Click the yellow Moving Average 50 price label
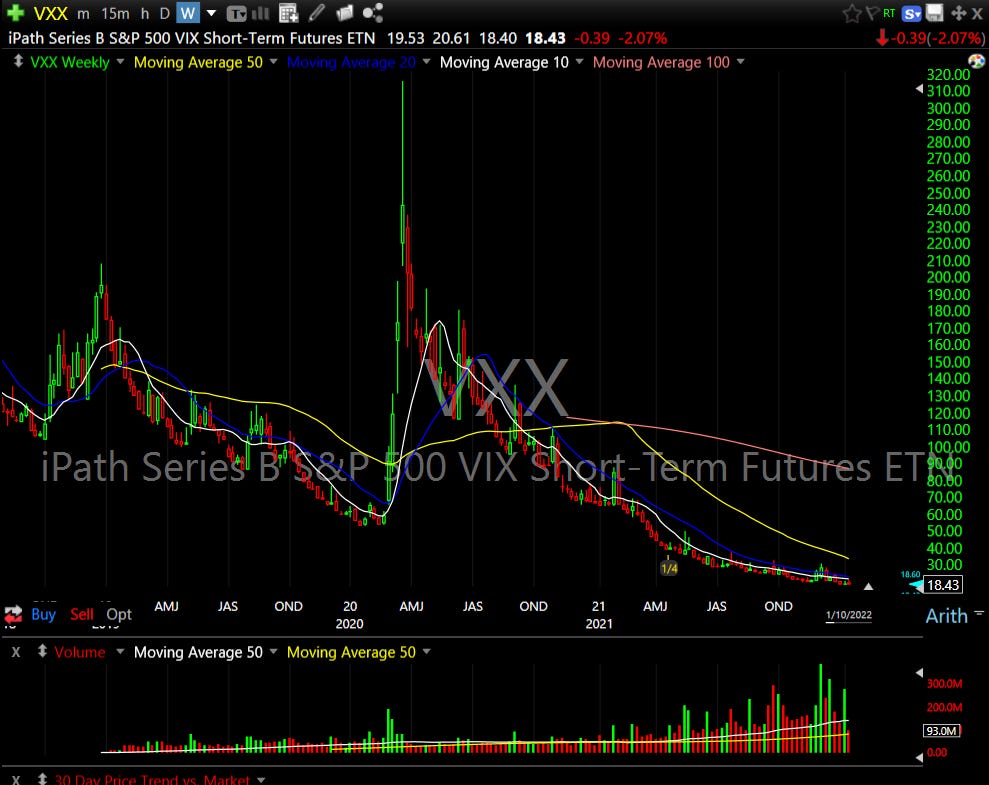 198,62
